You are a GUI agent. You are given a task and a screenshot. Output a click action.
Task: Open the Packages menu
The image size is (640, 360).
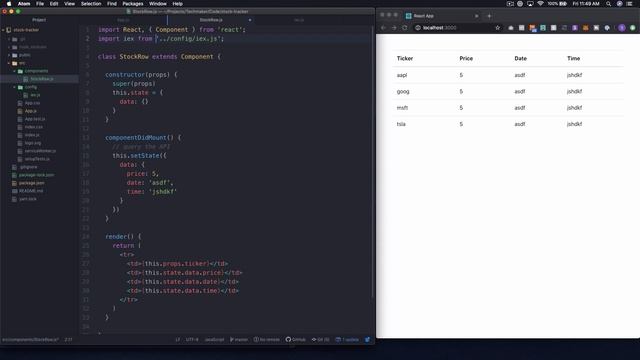click(133, 4)
